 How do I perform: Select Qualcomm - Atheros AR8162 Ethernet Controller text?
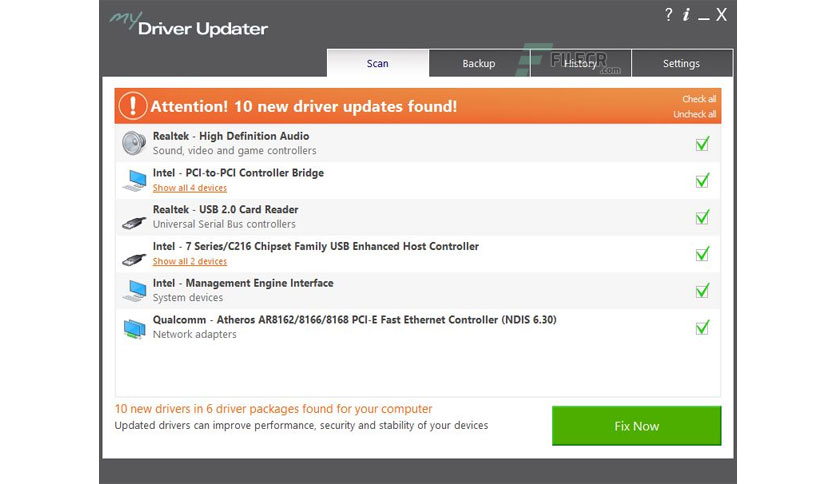[355, 320]
